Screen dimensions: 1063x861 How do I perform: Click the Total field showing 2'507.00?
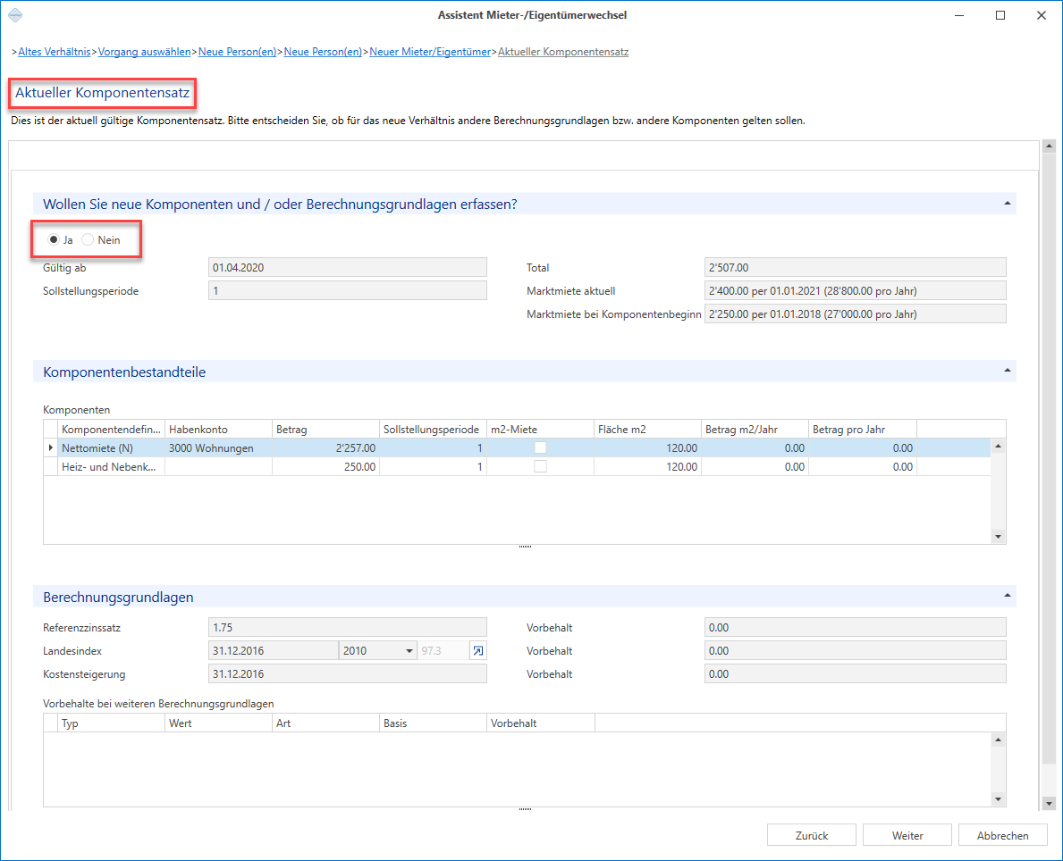856,268
